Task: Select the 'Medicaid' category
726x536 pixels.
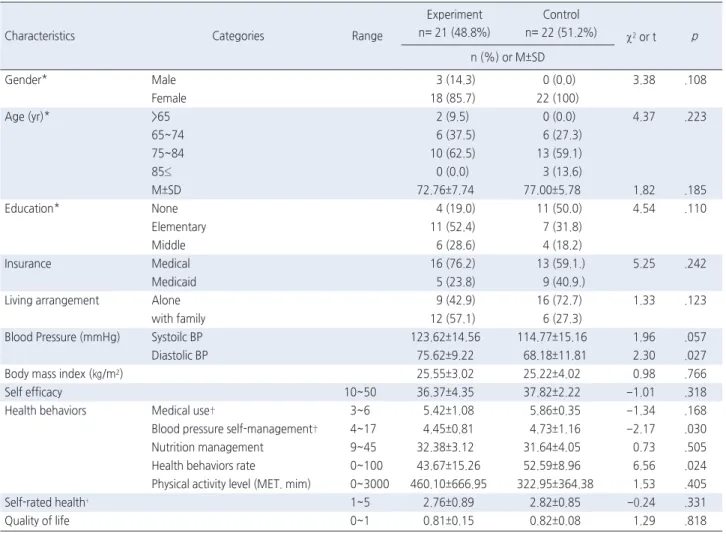Action: tap(174, 282)
